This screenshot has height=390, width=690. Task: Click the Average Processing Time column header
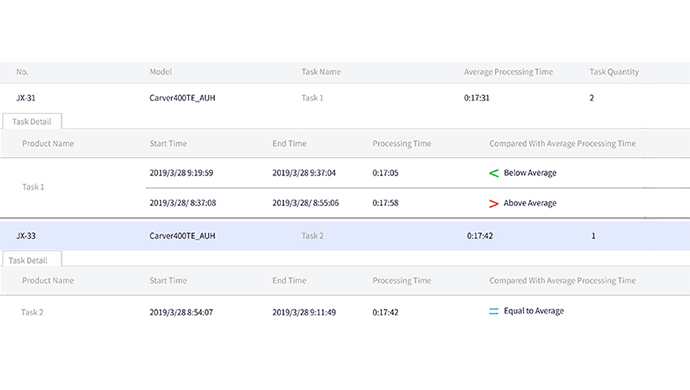(508, 72)
